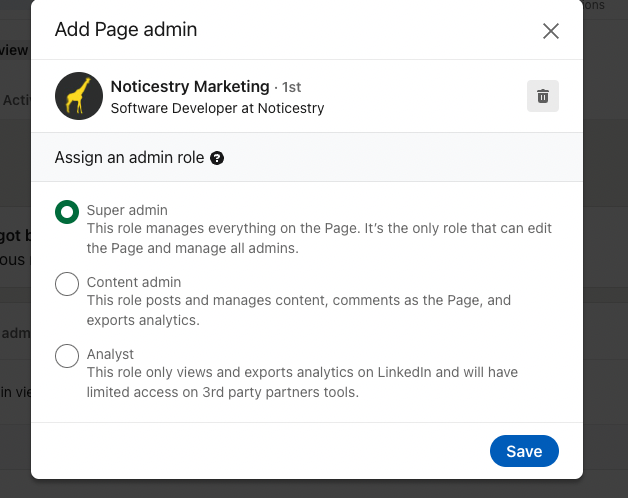The height and width of the screenshot is (498, 628).
Task: Click the giraffe profile avatar
Action: tap(79, 96)
